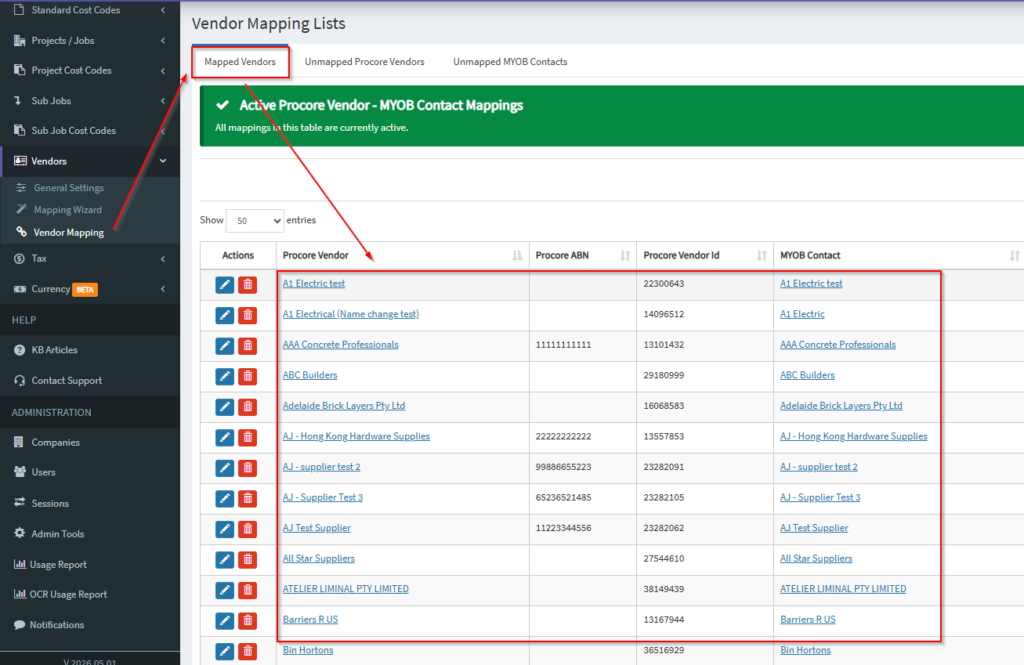This screenshot has width=1024, height=665.
Task: Open Barriers R US MYOB contact link
Action: [808, 620]
